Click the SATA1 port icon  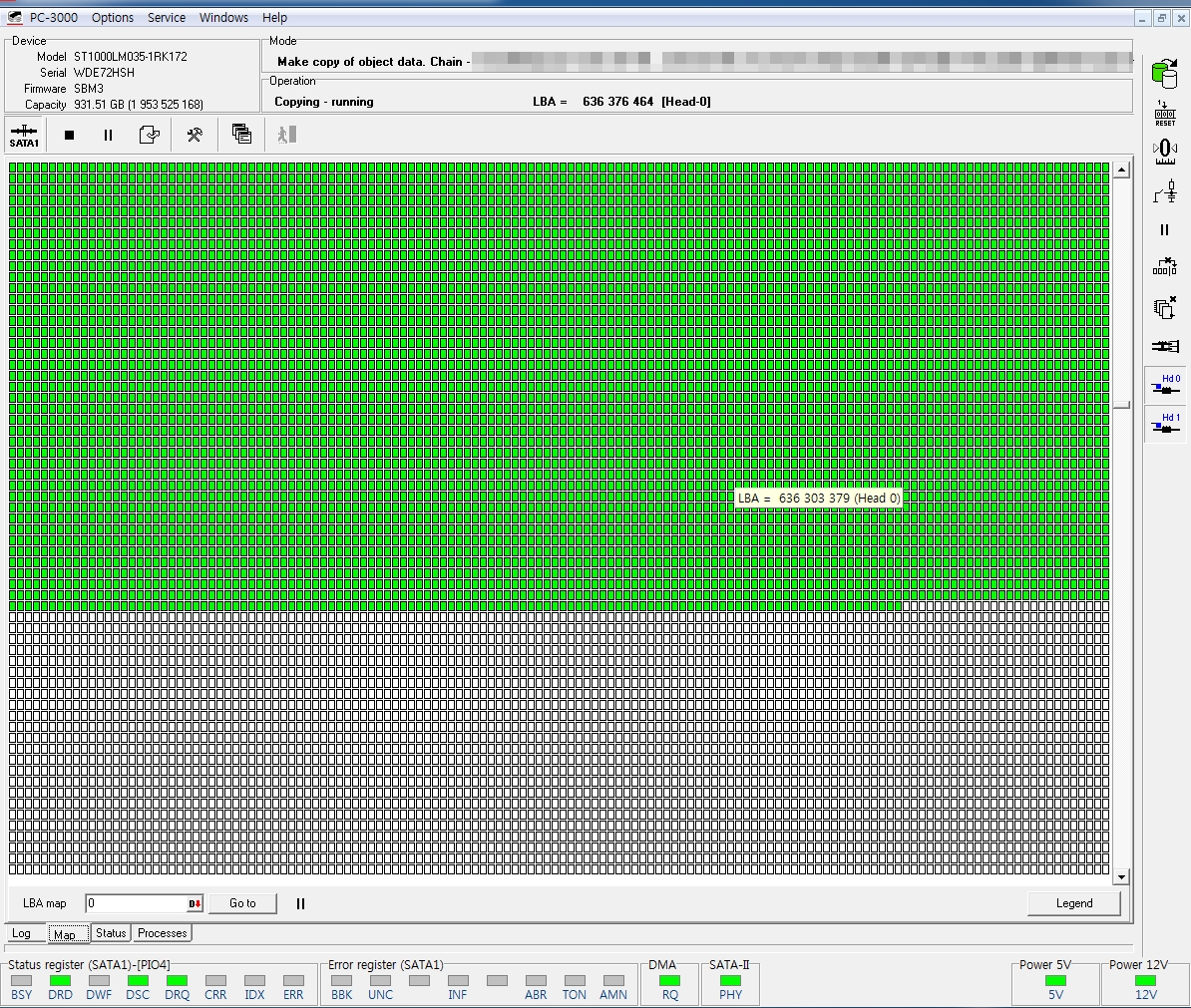[24, 136]
